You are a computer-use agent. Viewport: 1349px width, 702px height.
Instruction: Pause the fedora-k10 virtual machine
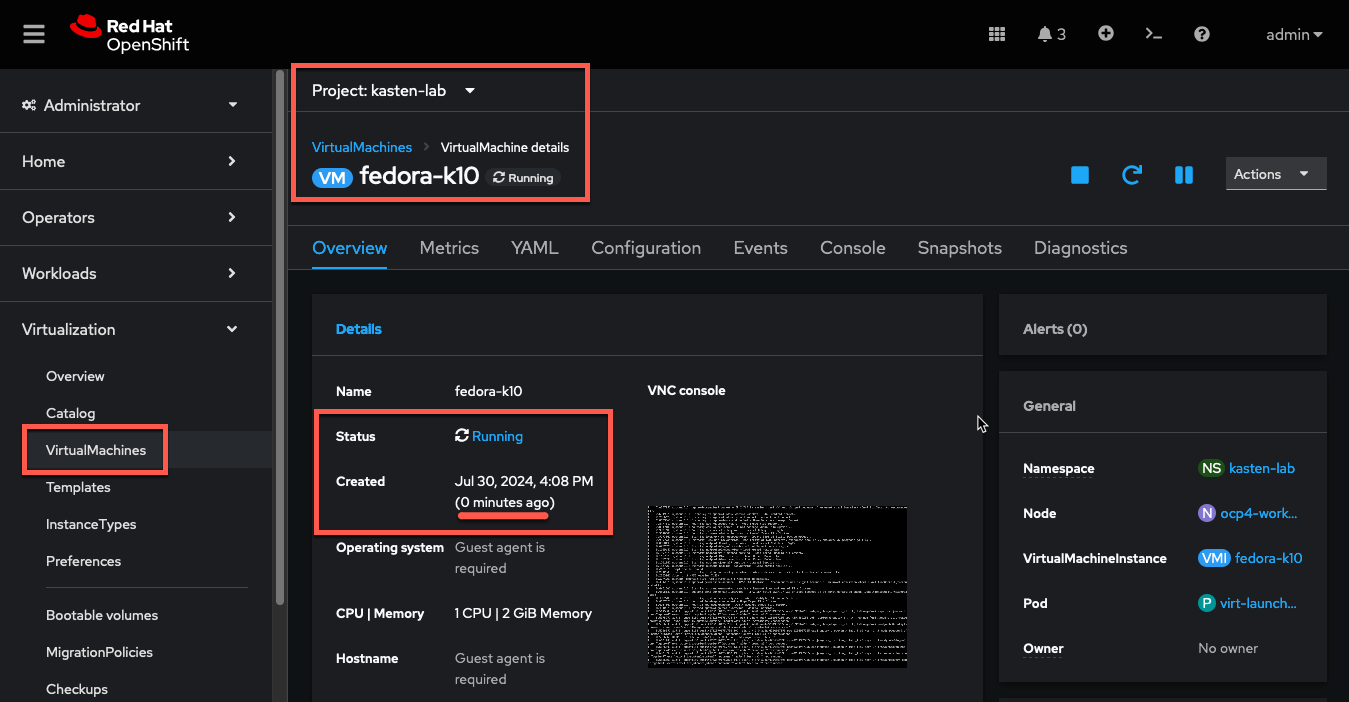tap(1184, 175)
